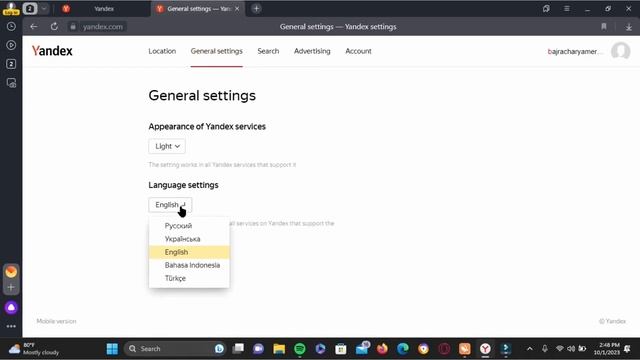This screenshot has height=360, width=640.
Task: Launch the purple Alice assistant icon
Action: click(x=11, y=307)
